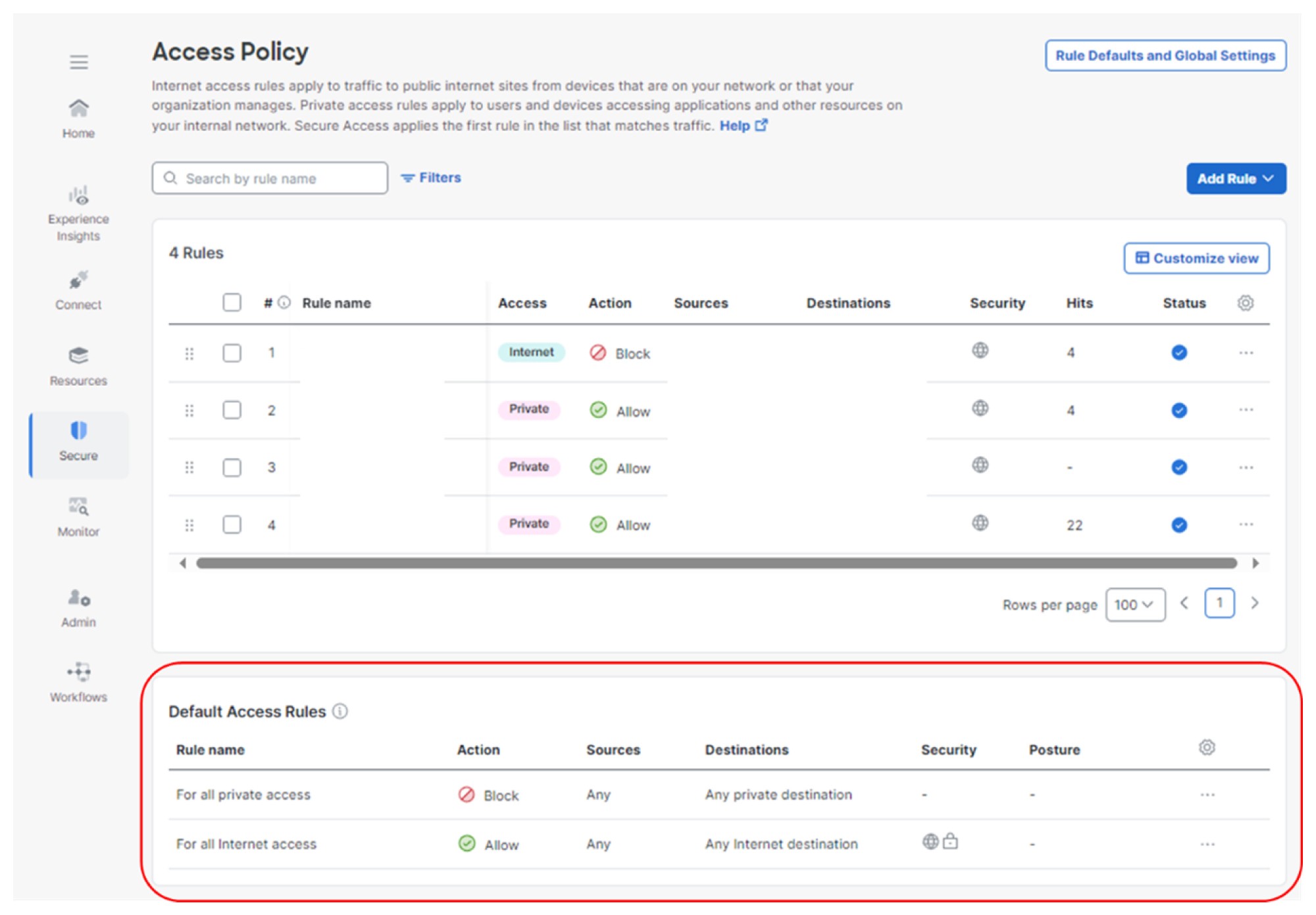Toggle status of rule 2
Screen dimensions: 1316x915
pos(1179,410)
